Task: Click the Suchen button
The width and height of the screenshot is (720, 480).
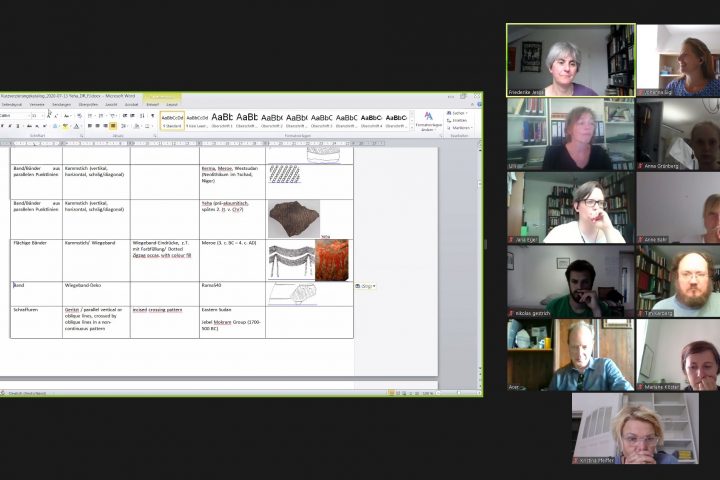Action: point(455,113)
